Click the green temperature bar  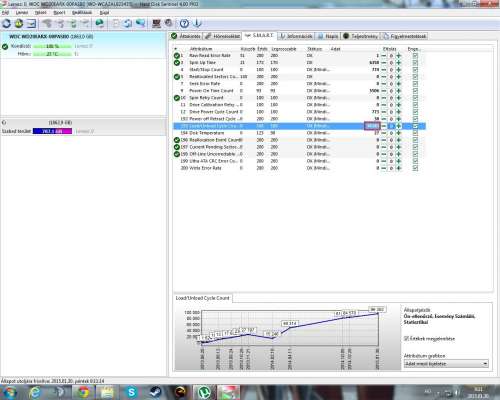52,54
